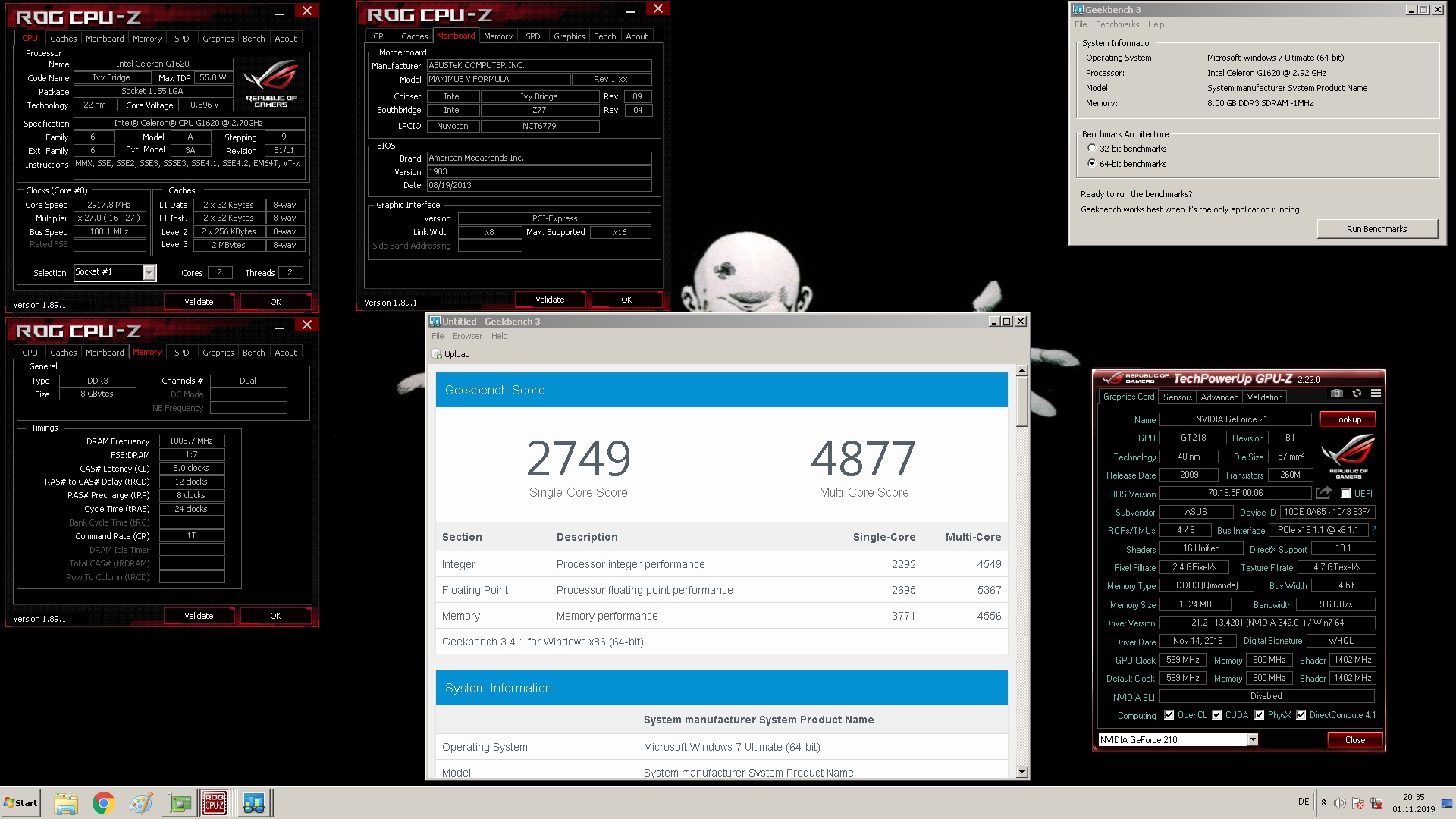Toggle the DirectCompute 4.1 checkbox

coord(1301,715)
